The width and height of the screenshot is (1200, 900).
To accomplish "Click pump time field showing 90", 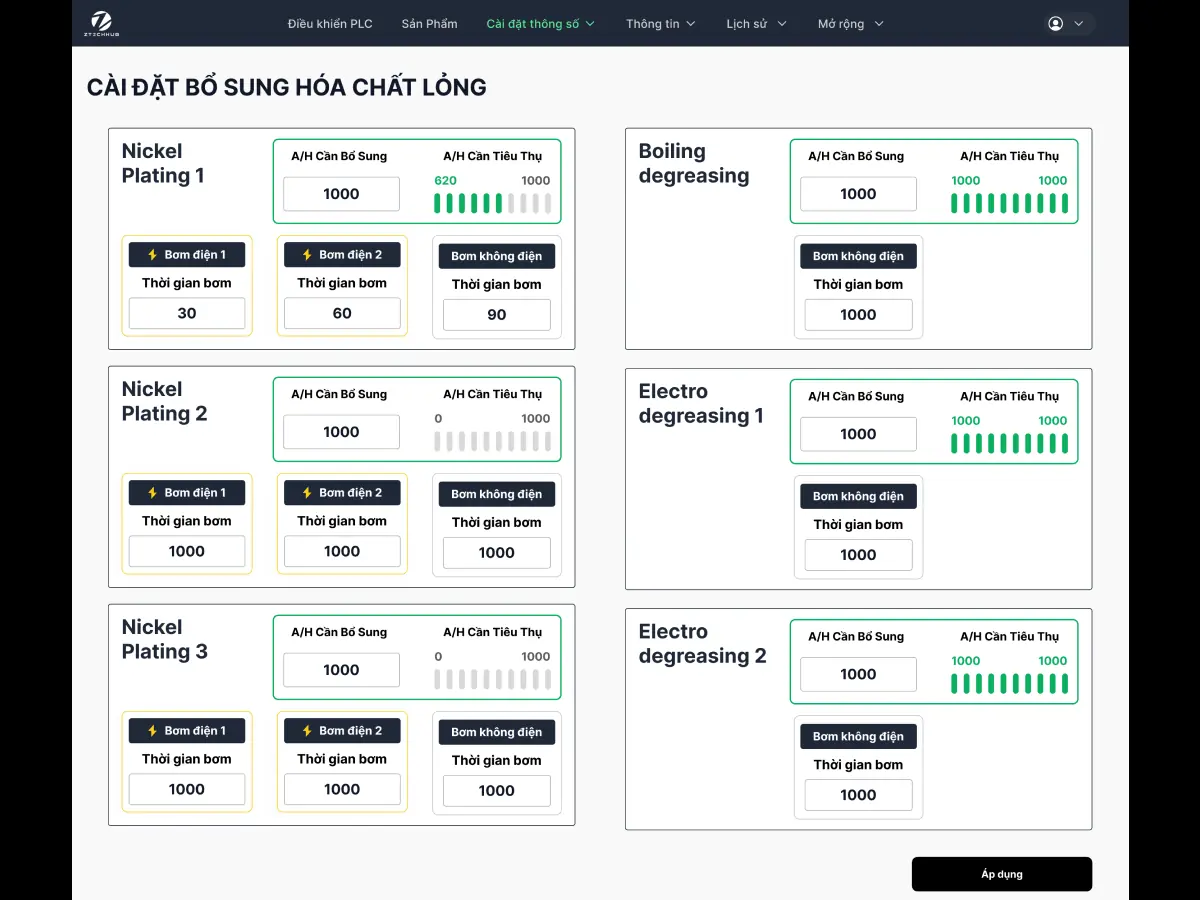I will coord(497,315).
